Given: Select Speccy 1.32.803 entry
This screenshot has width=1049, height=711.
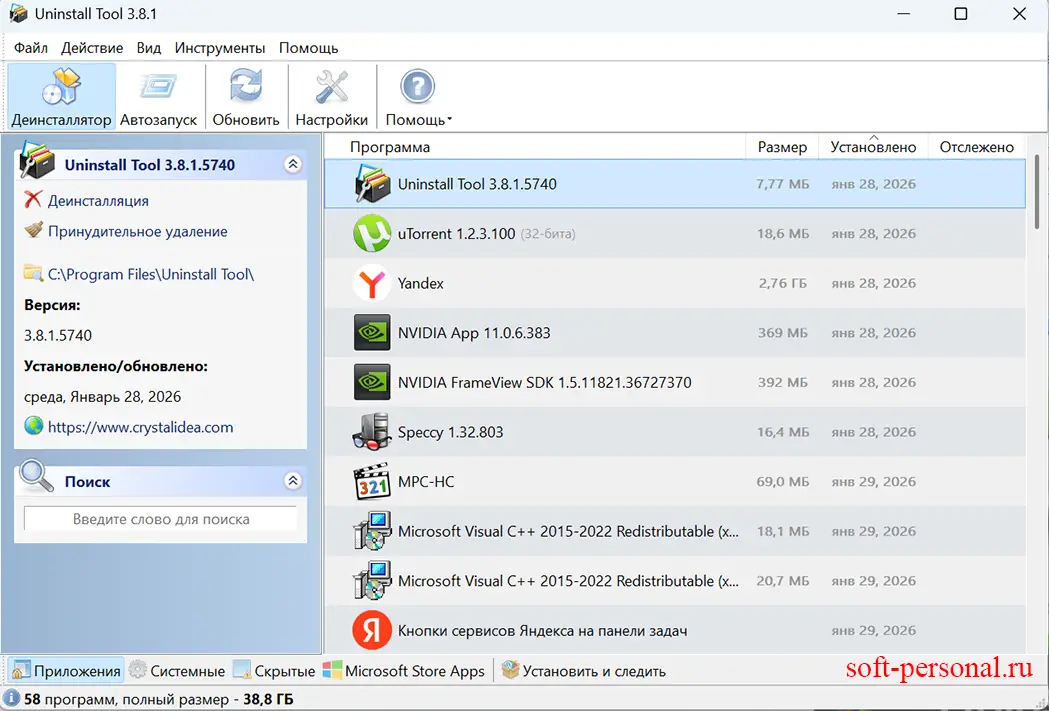Looking at the screenshot, I should (x=451, y=432).
